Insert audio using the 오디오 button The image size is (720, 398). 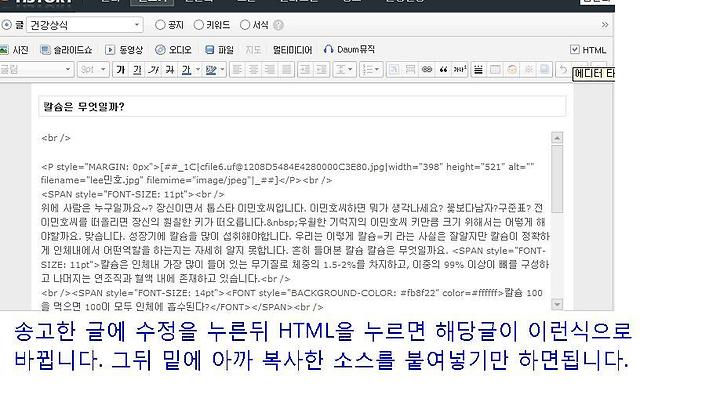pos(173,50)
